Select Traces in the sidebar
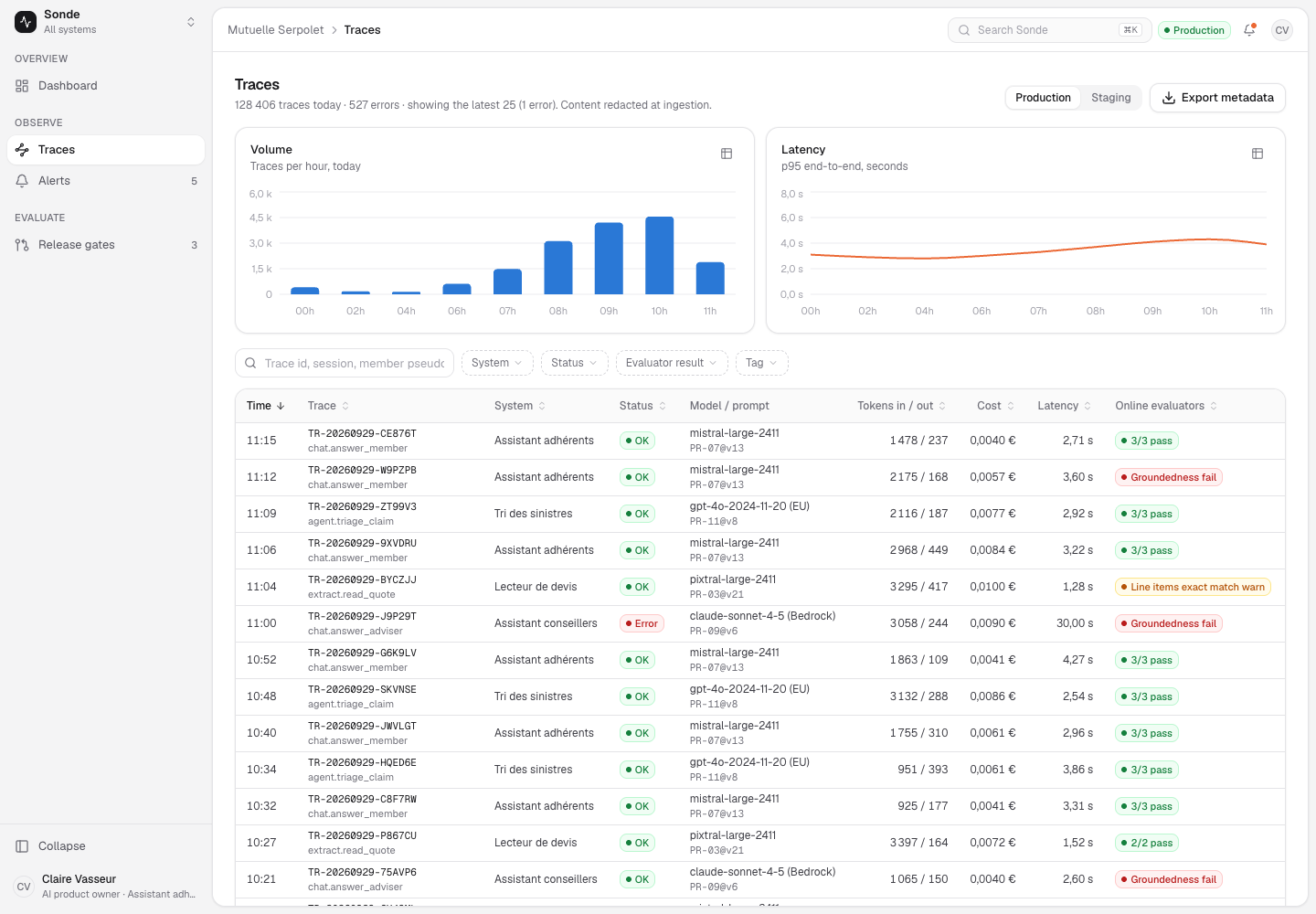Screen dimensions: 1316x914 106,150
